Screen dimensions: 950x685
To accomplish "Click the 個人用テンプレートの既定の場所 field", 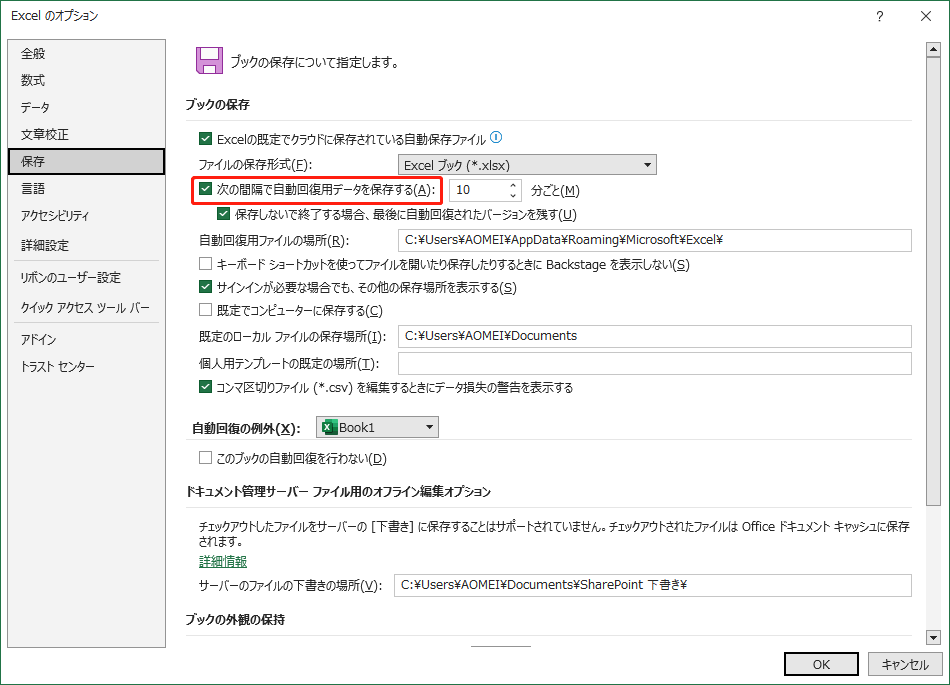I will point(654,363).
